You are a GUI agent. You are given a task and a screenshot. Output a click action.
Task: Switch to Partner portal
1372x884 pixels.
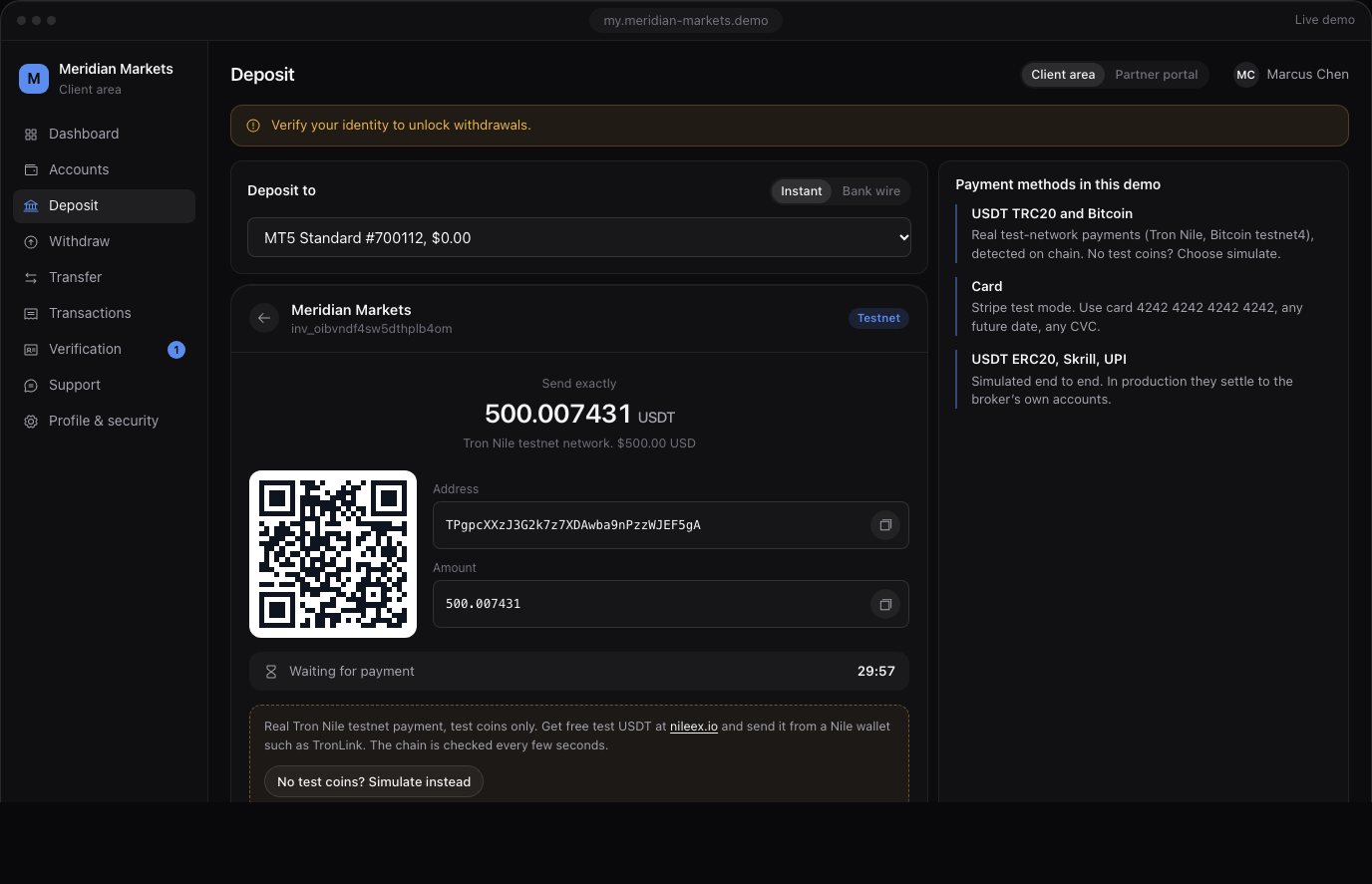click(x=1157, y=75)
